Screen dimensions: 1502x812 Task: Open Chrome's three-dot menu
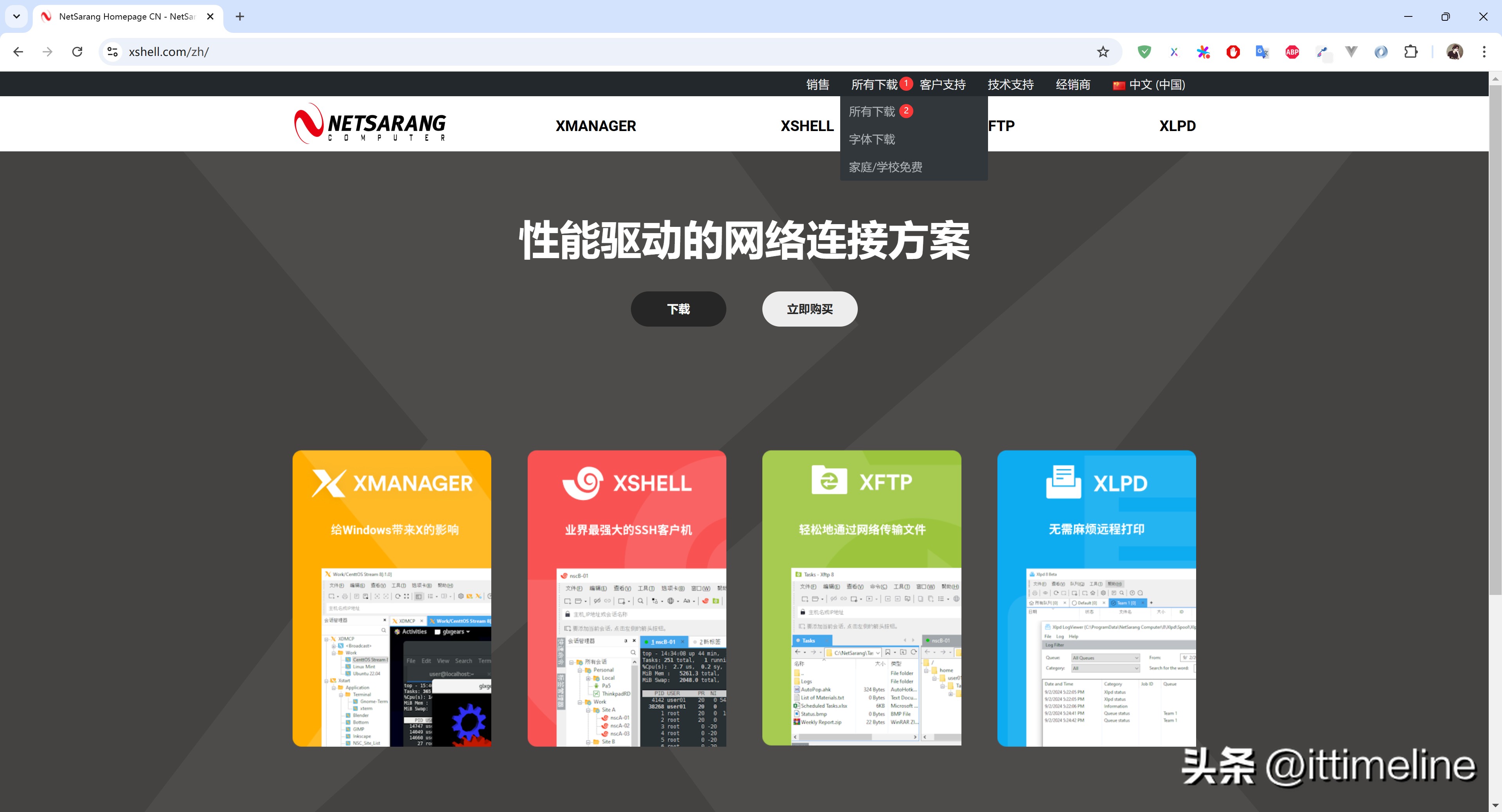1484,52
